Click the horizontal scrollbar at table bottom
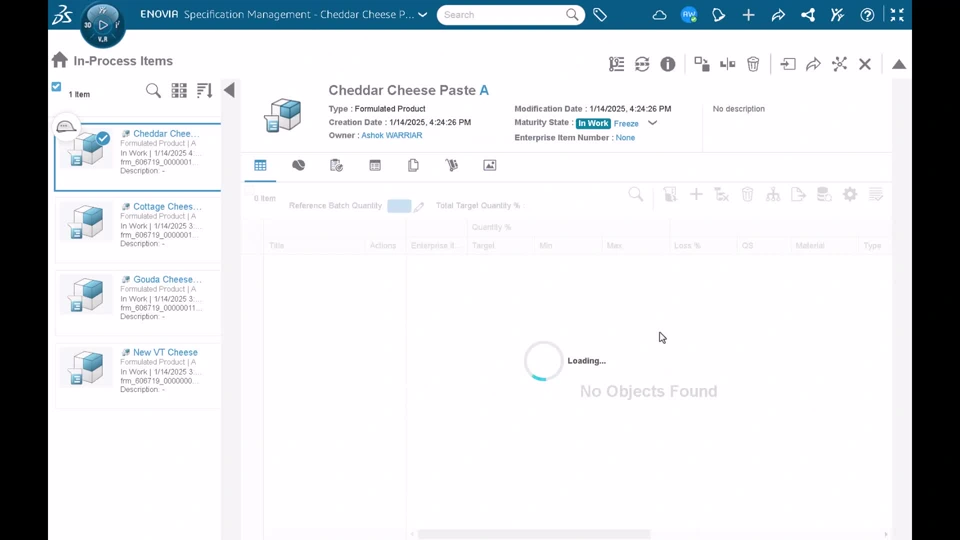960x540 pixels. point(534,534)
